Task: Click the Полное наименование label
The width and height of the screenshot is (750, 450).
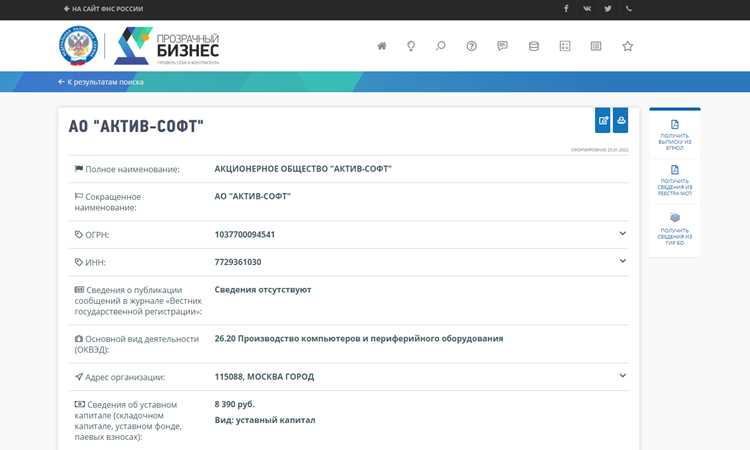Action: (127, 169)
